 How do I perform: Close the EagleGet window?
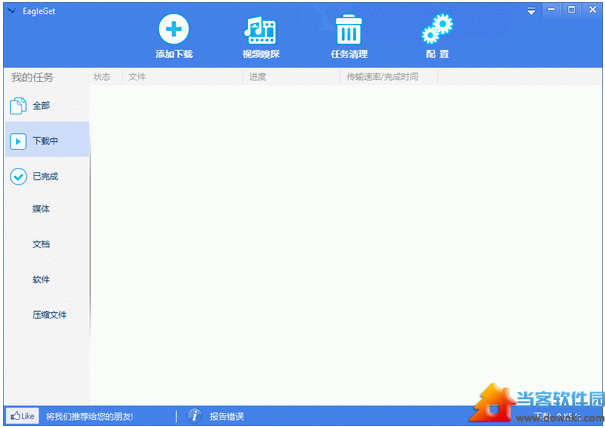click(x=593, y=10)
